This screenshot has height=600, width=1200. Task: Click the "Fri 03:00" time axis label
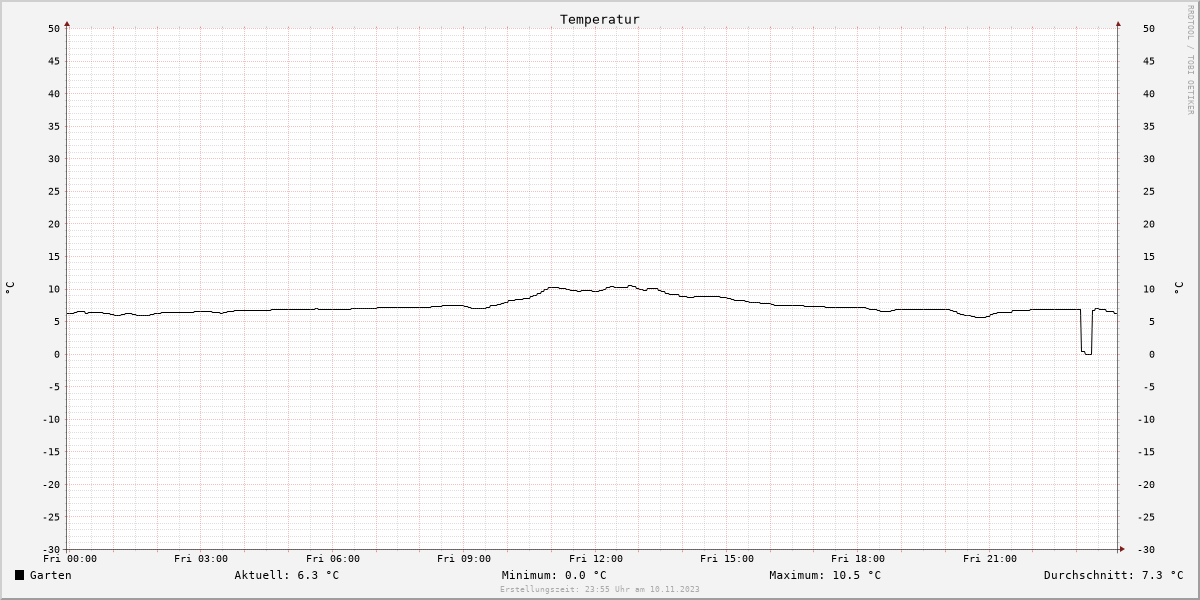pos(201,559)
